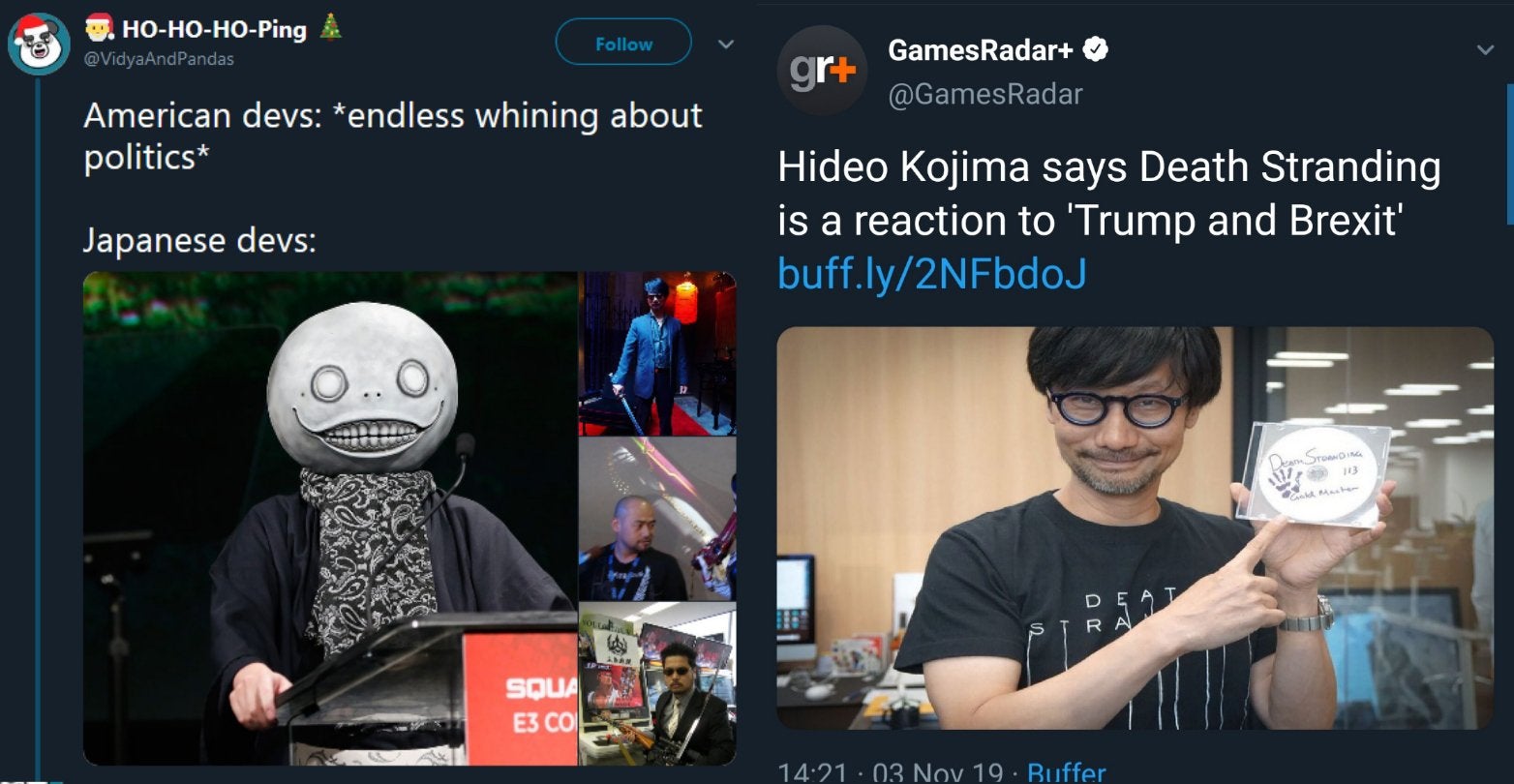Viewport: 1514px width, 784px height.
Task: Click the Santa emoji before HO-HO-HO-Ping
Action: (98, 29)
